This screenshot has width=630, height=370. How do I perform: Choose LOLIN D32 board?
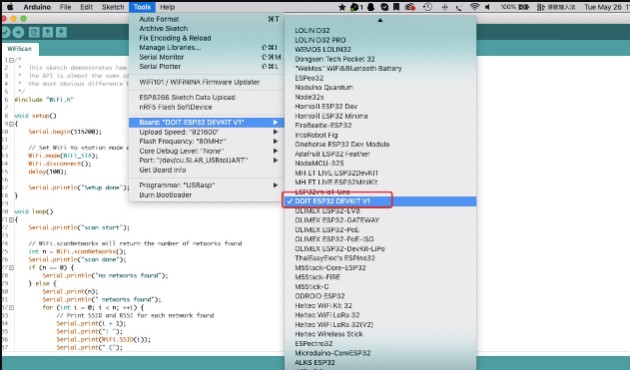point(312,31)
